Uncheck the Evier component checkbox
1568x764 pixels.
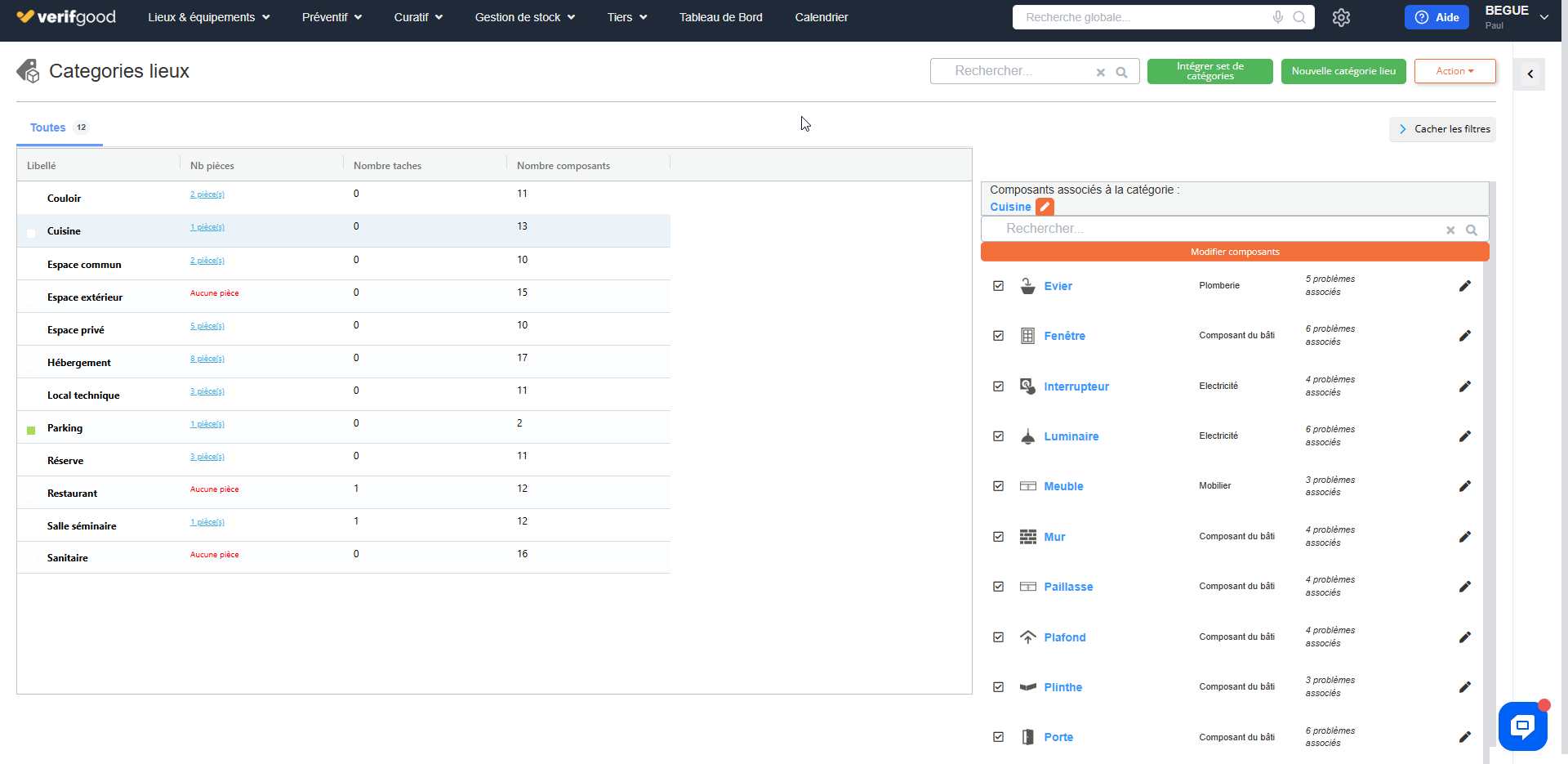[998, 286]
